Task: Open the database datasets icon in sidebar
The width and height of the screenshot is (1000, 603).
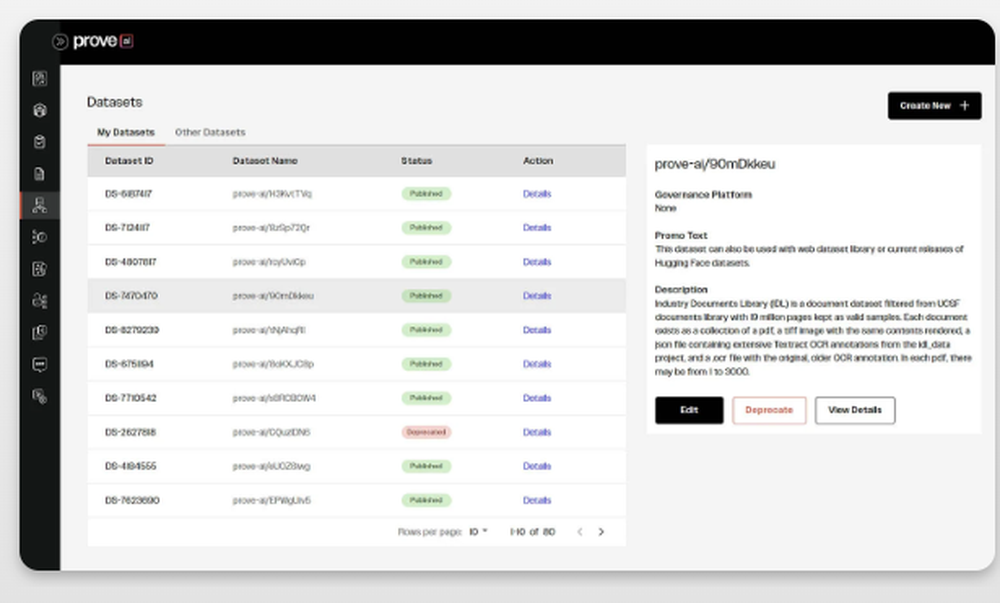Action: pyautogui.click(x=40, y=142)
